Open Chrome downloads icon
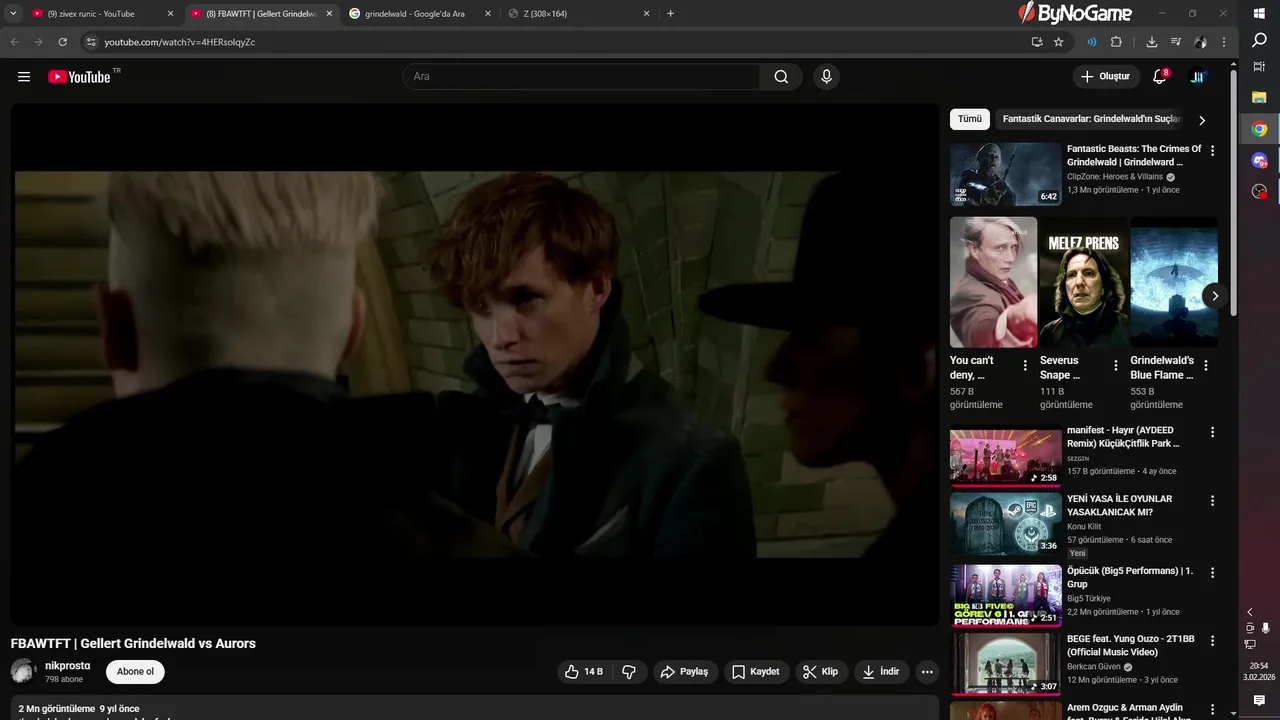 point(1152,42)
